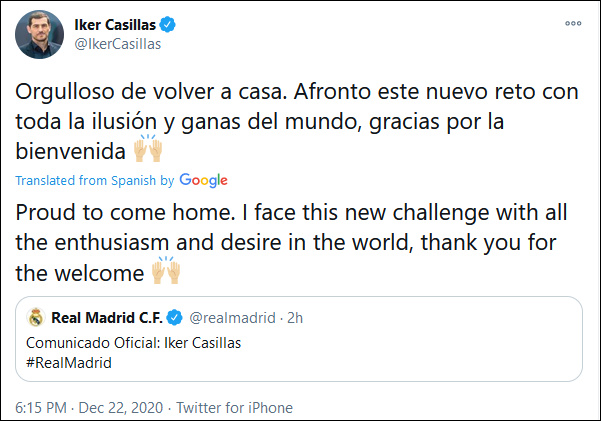Viewport: 601px width, 421px height.
Task: Click the @realmadrid handle
Action: [x=231, y=319]
